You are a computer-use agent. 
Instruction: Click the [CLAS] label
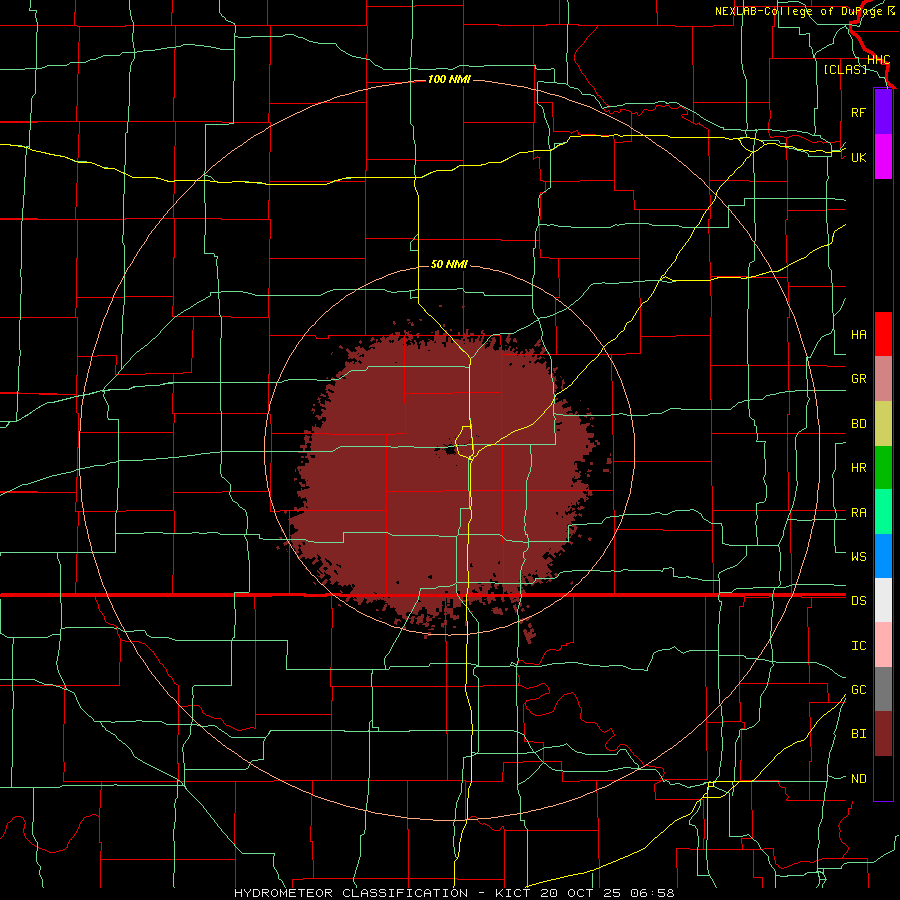coord(845,69)
